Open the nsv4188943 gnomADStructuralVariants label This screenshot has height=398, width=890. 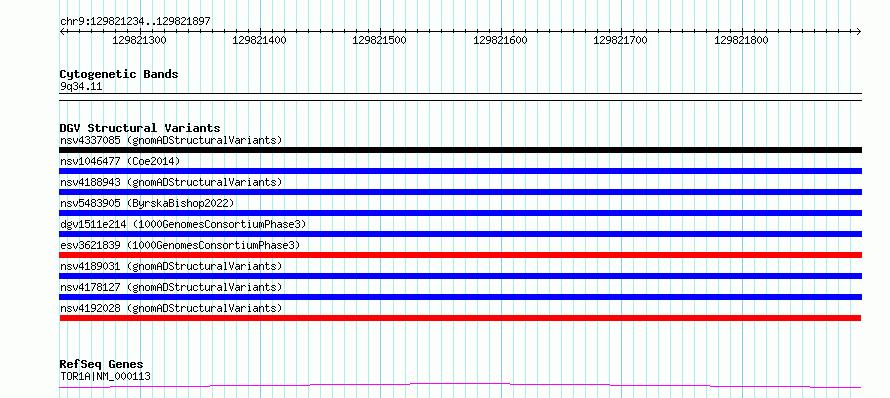tap(171, 182)
